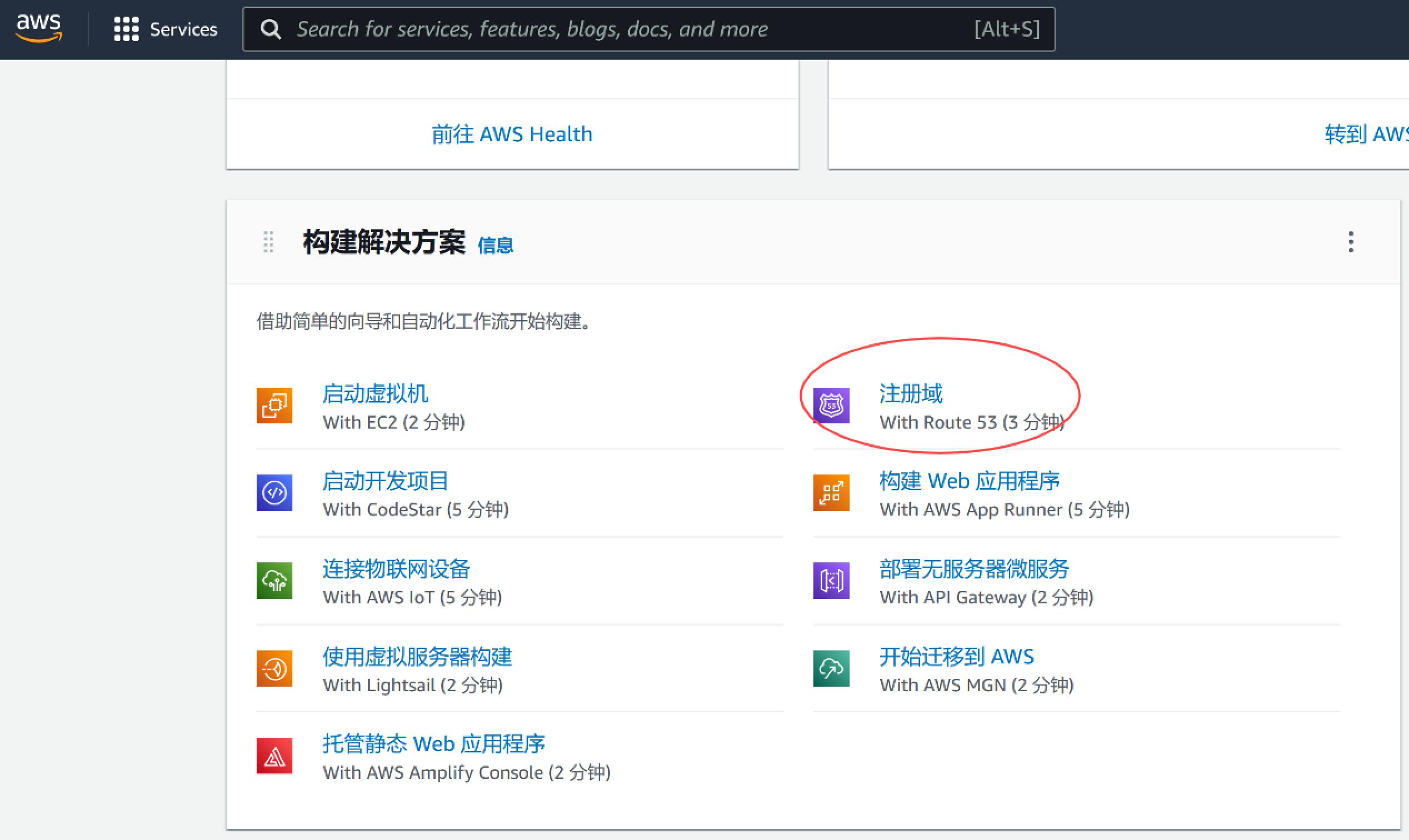Click the AWS App Runner orange icon
Screen dimensions: 1409x840
(x=832, y=492)
